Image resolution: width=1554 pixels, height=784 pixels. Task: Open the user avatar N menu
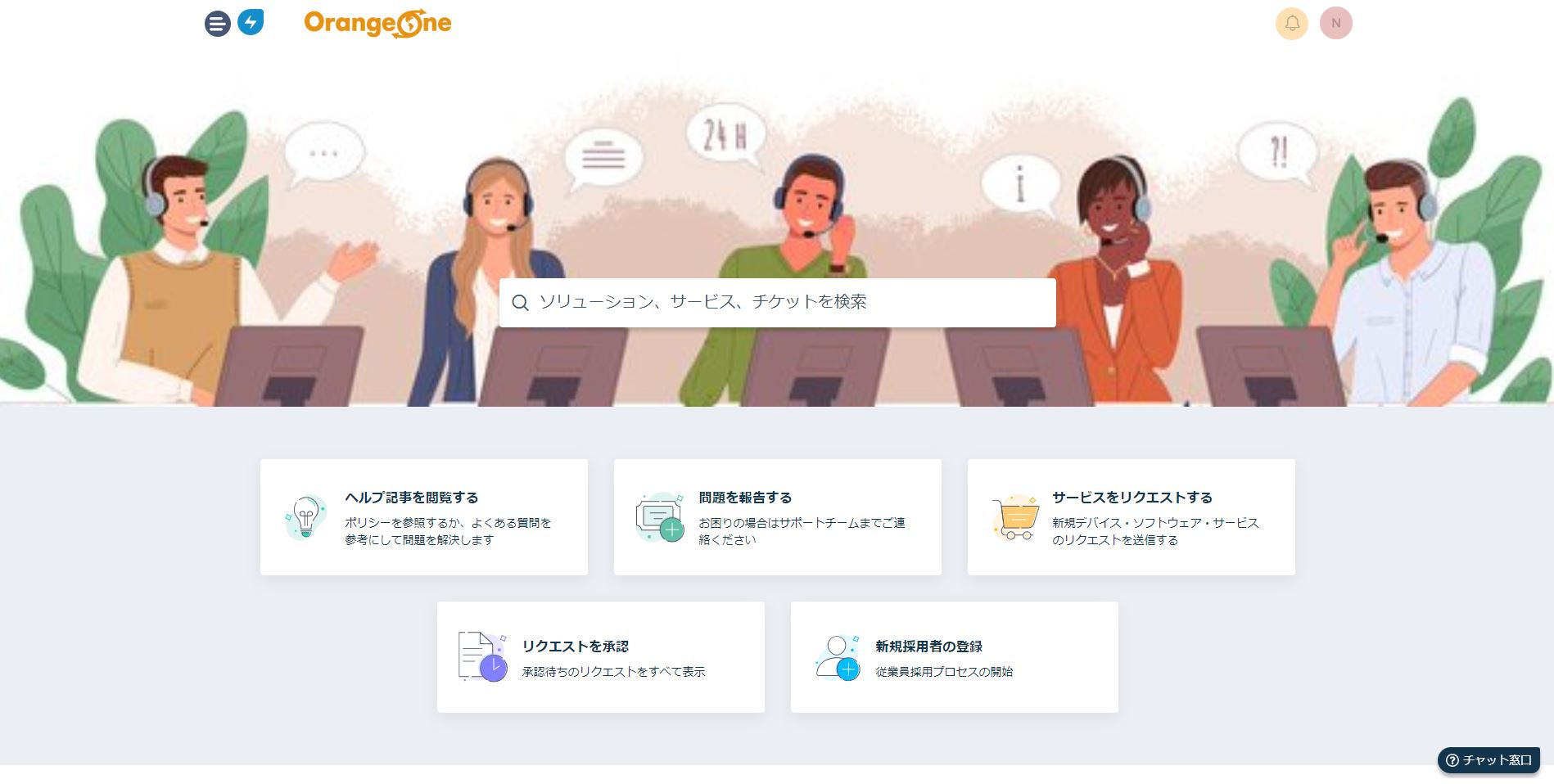click(x=1336, y=23)
